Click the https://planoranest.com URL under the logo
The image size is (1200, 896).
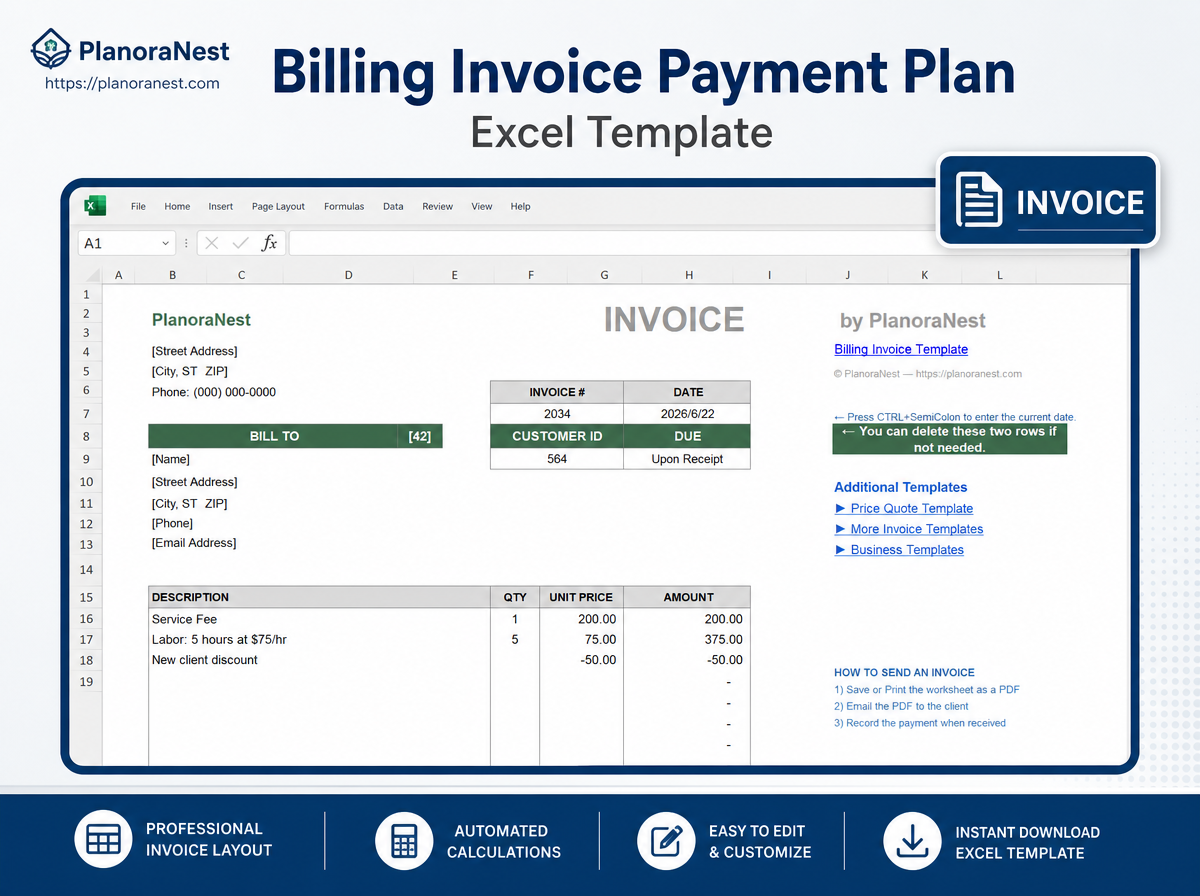tap(132, 84)
